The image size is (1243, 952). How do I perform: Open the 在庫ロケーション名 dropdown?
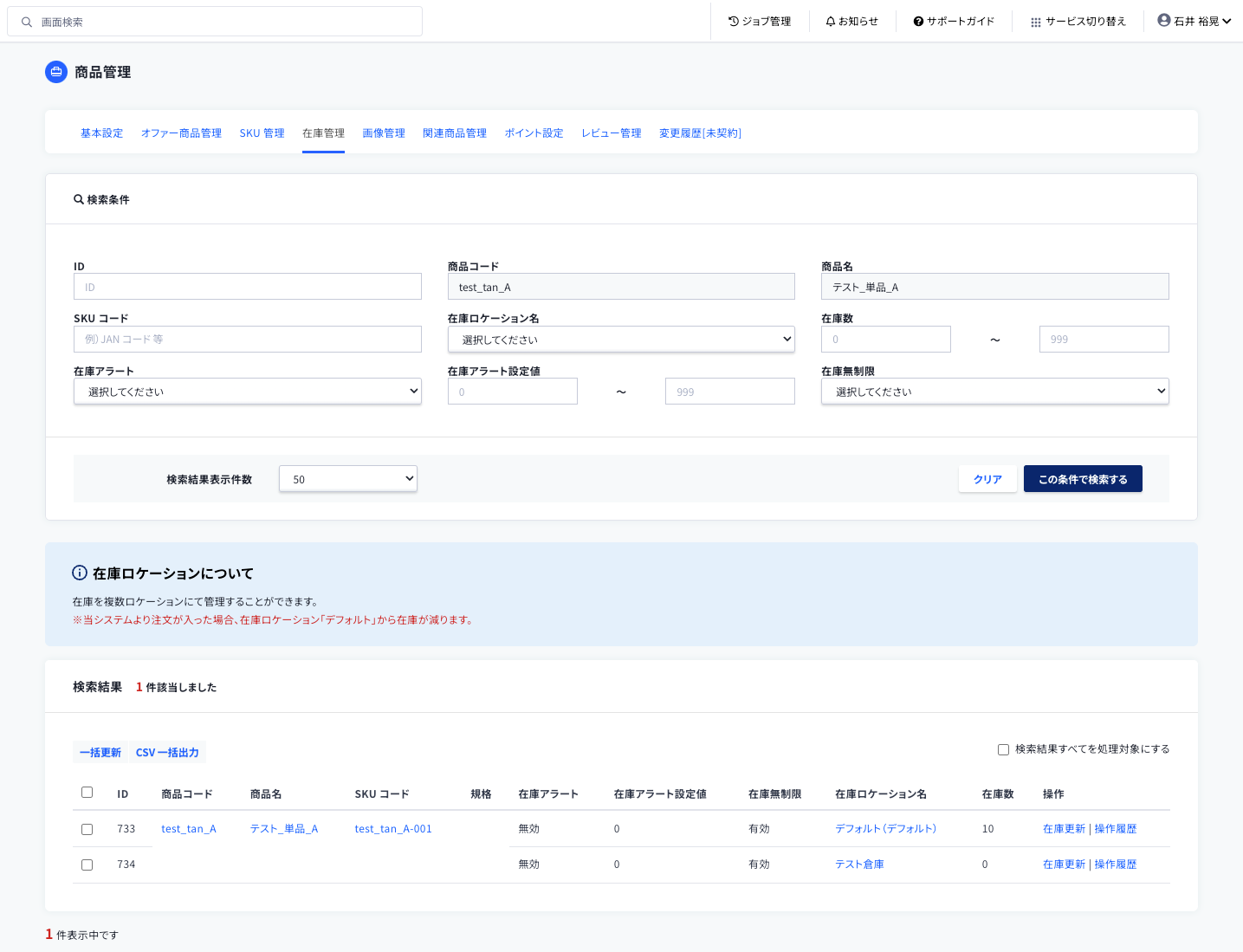pos(621,339)
